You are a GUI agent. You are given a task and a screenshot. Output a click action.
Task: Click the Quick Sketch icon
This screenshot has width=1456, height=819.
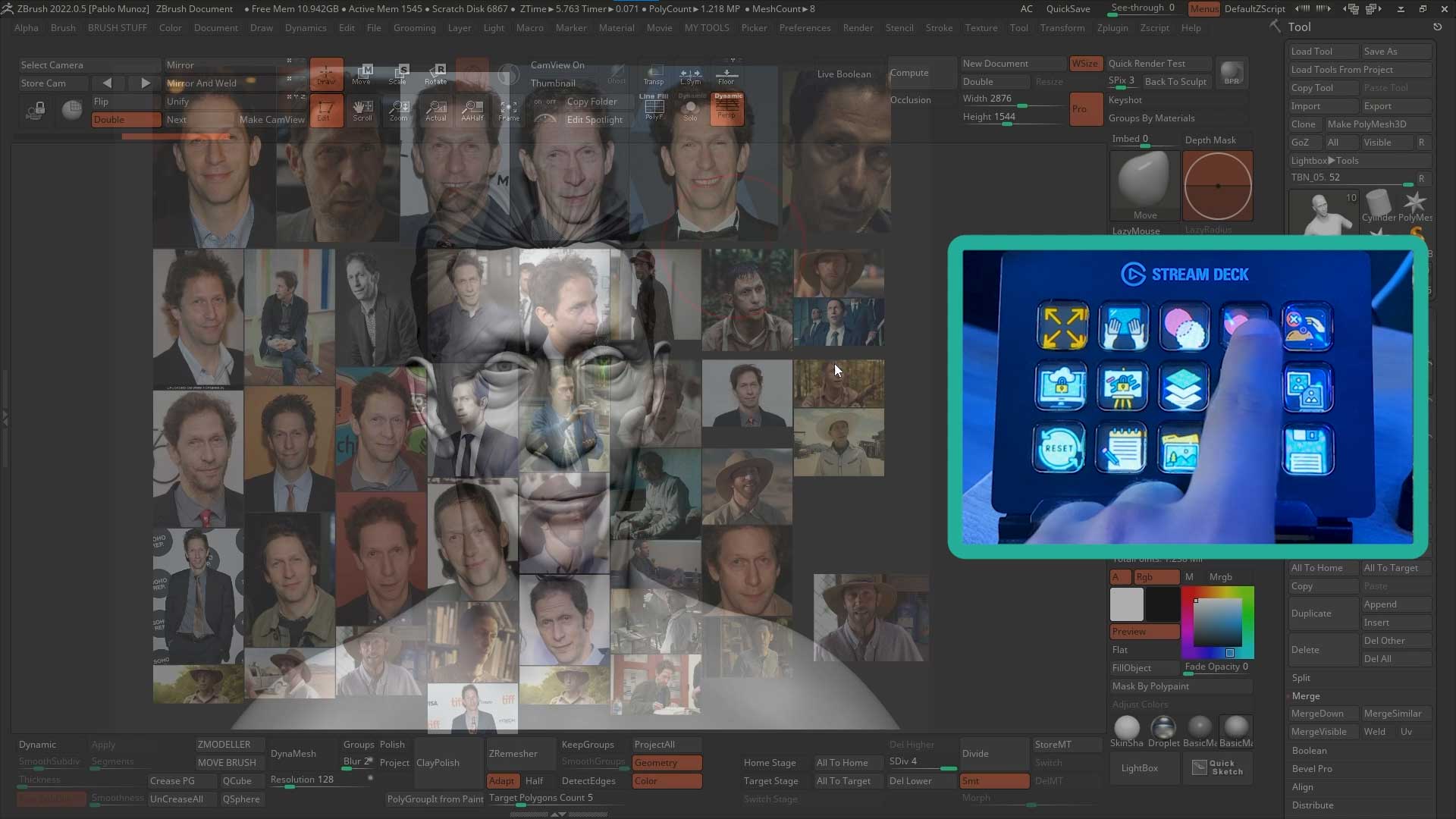[1218, 767]
